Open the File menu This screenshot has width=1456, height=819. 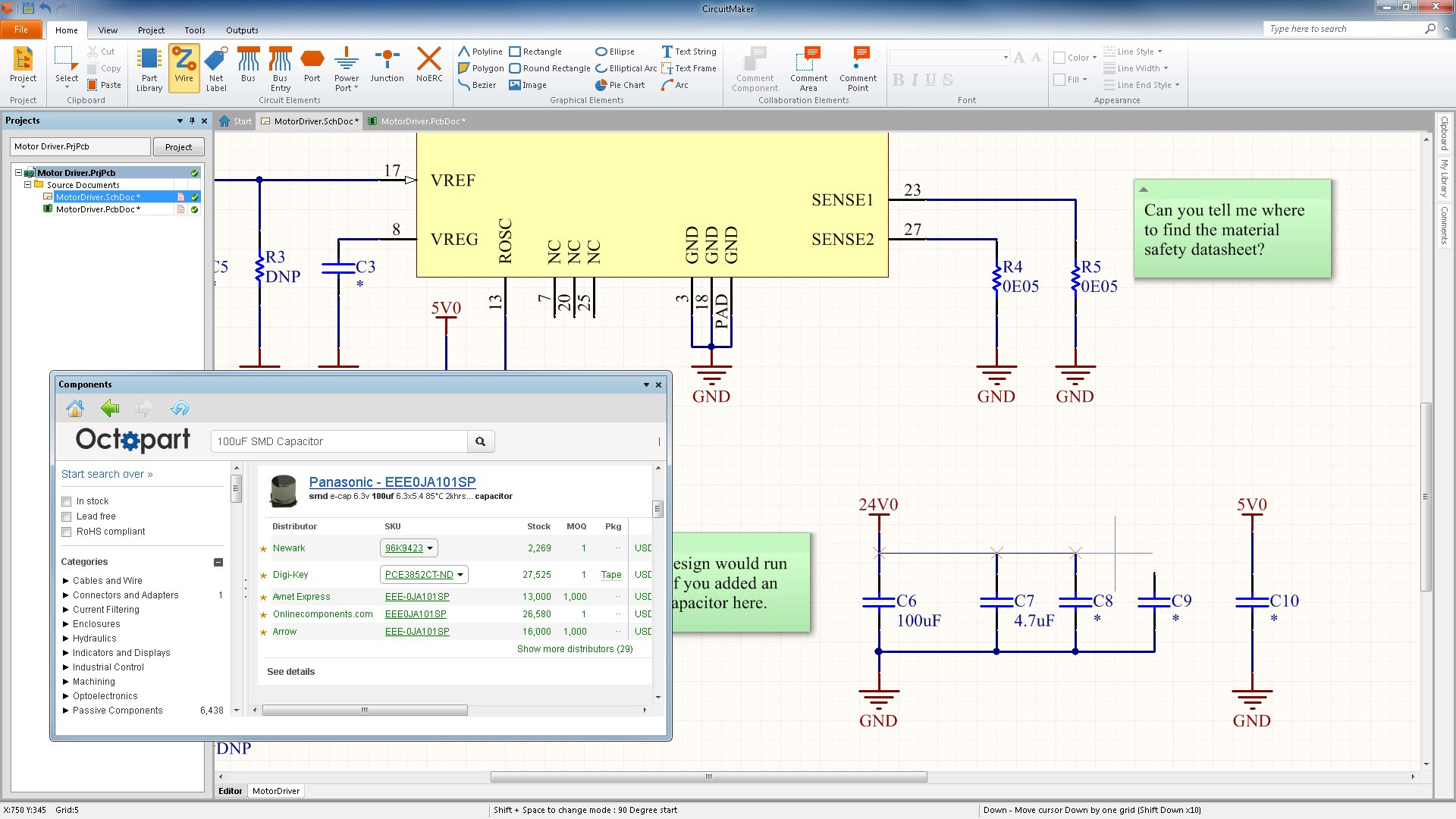[x=21, y=30]
